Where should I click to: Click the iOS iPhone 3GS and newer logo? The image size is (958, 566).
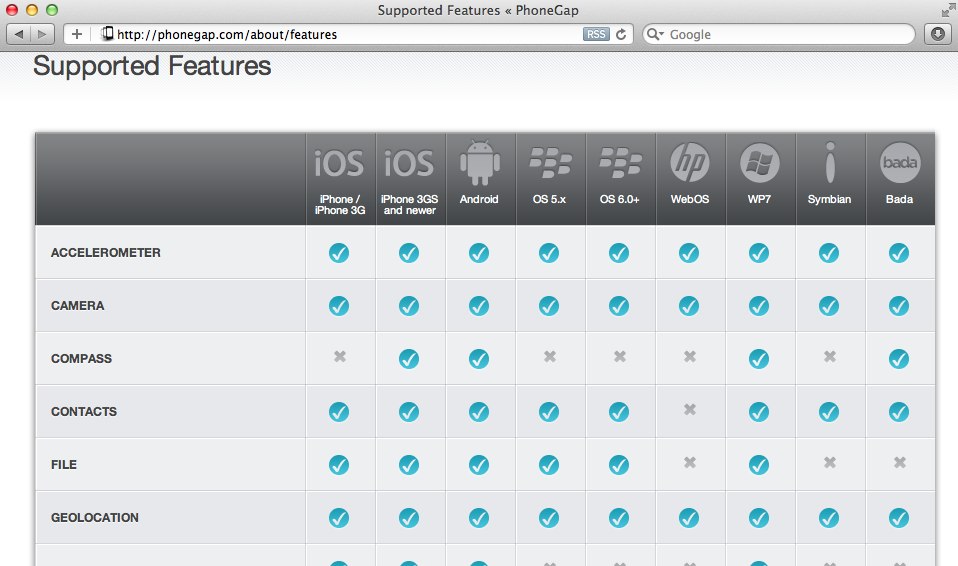coord(409,163)
